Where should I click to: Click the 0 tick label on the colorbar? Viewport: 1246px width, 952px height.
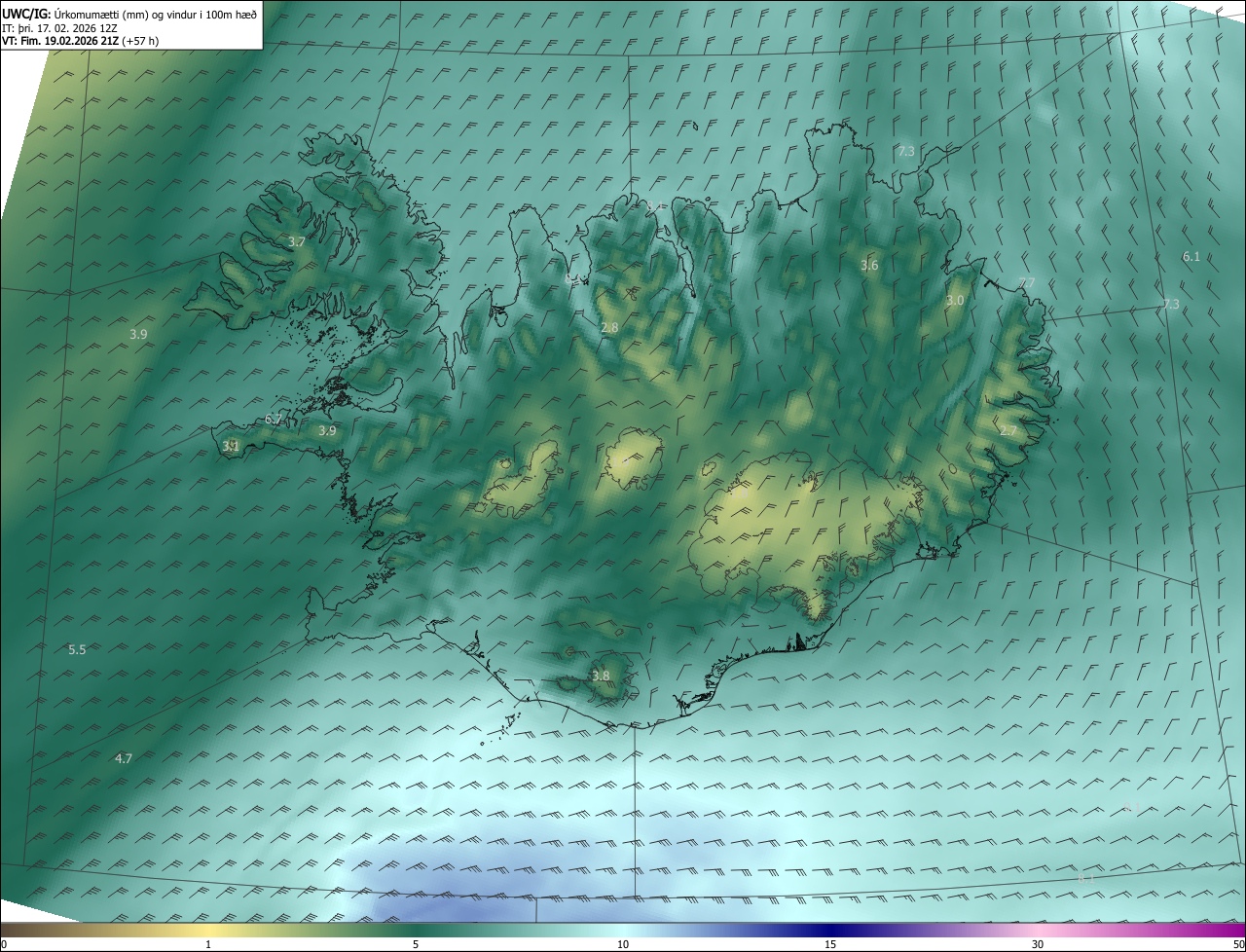(x=4, y=944)
